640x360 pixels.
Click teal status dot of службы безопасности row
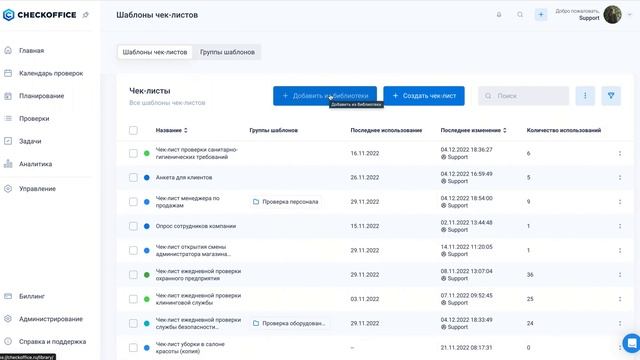pyautogui.click(x=147, y=323)
